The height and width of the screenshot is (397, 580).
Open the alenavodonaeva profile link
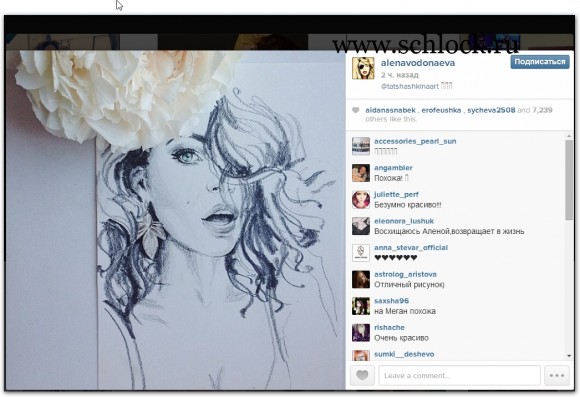pos(418,63)
